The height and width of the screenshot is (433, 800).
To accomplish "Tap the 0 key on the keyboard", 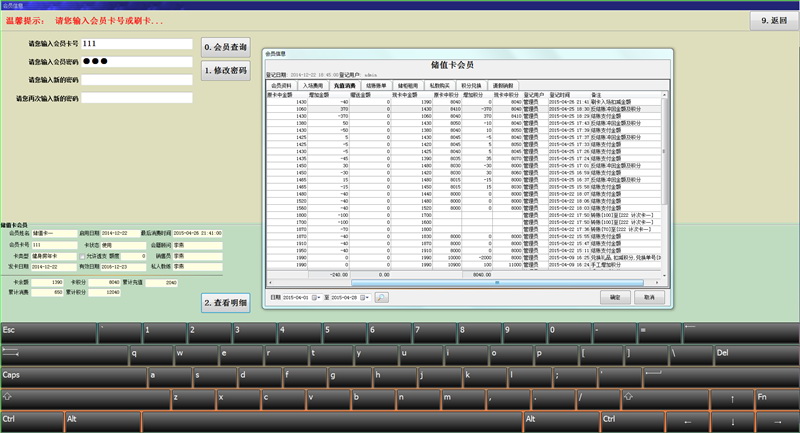I will (x=569, y=333).
